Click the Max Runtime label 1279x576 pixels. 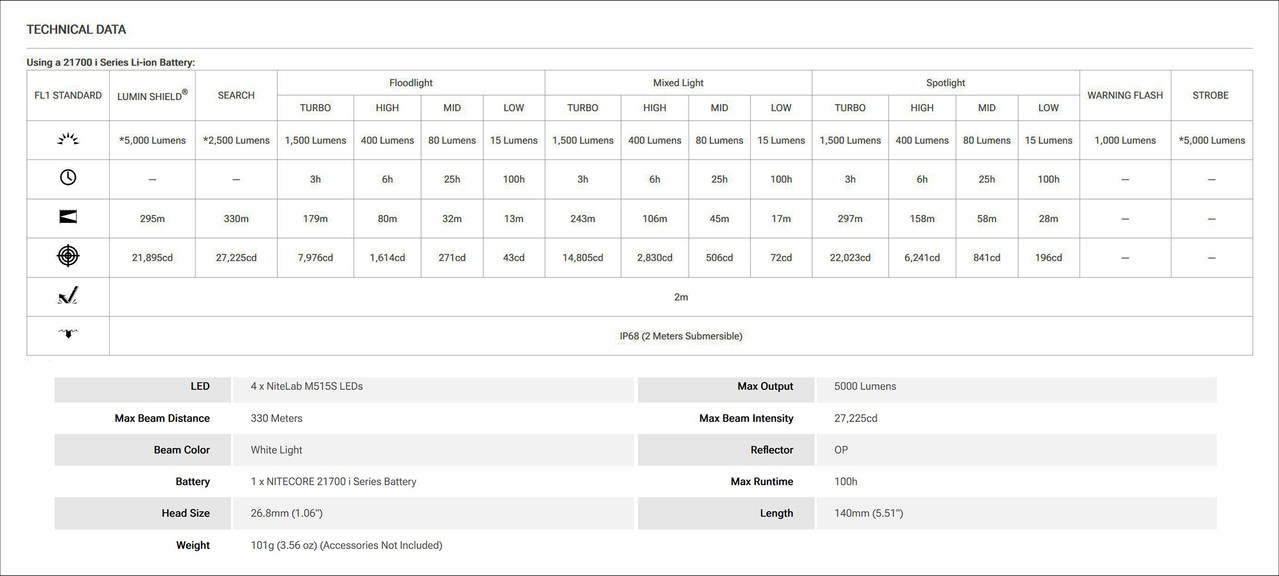coord(762,481)
